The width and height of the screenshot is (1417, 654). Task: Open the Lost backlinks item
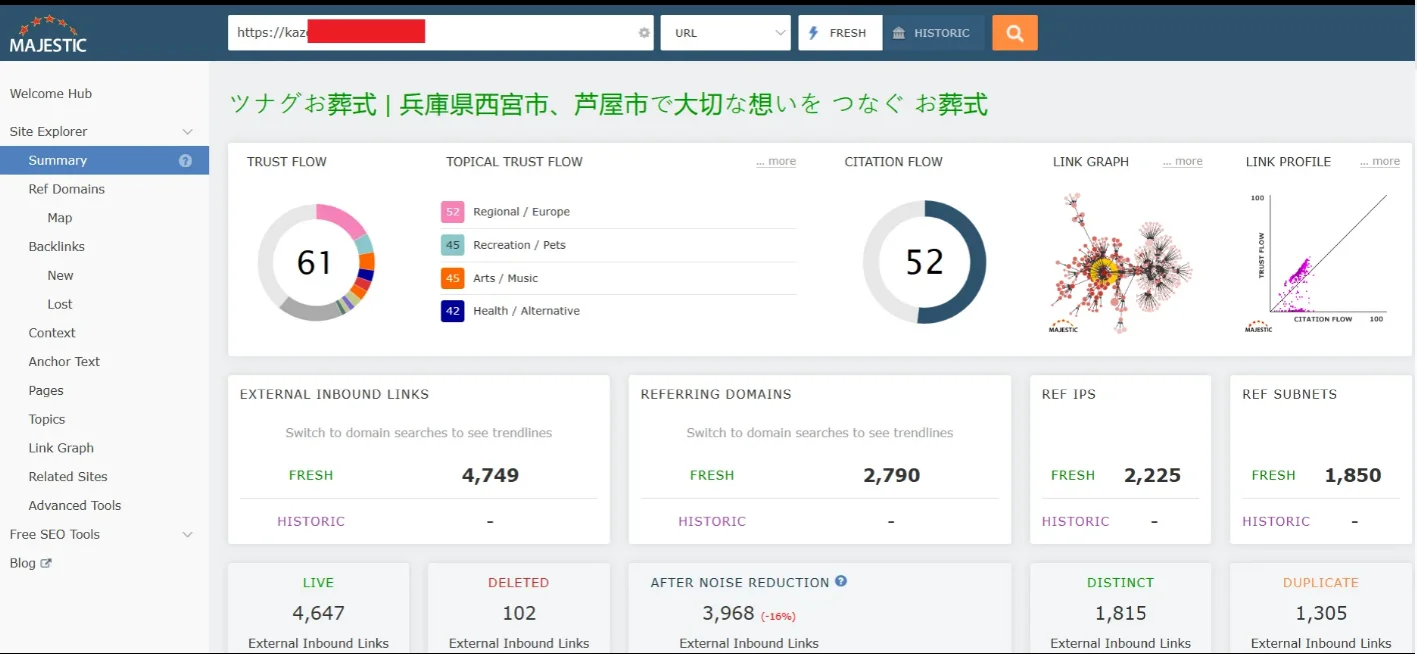(60, 304)
